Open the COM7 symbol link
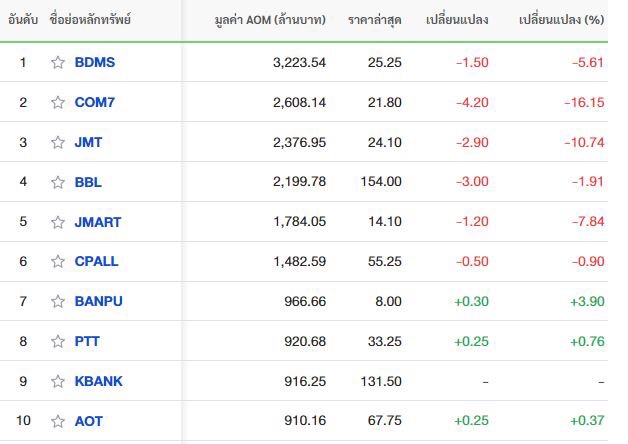The height and width of the screenshot is (444, 628). click(x=96, y=102)
